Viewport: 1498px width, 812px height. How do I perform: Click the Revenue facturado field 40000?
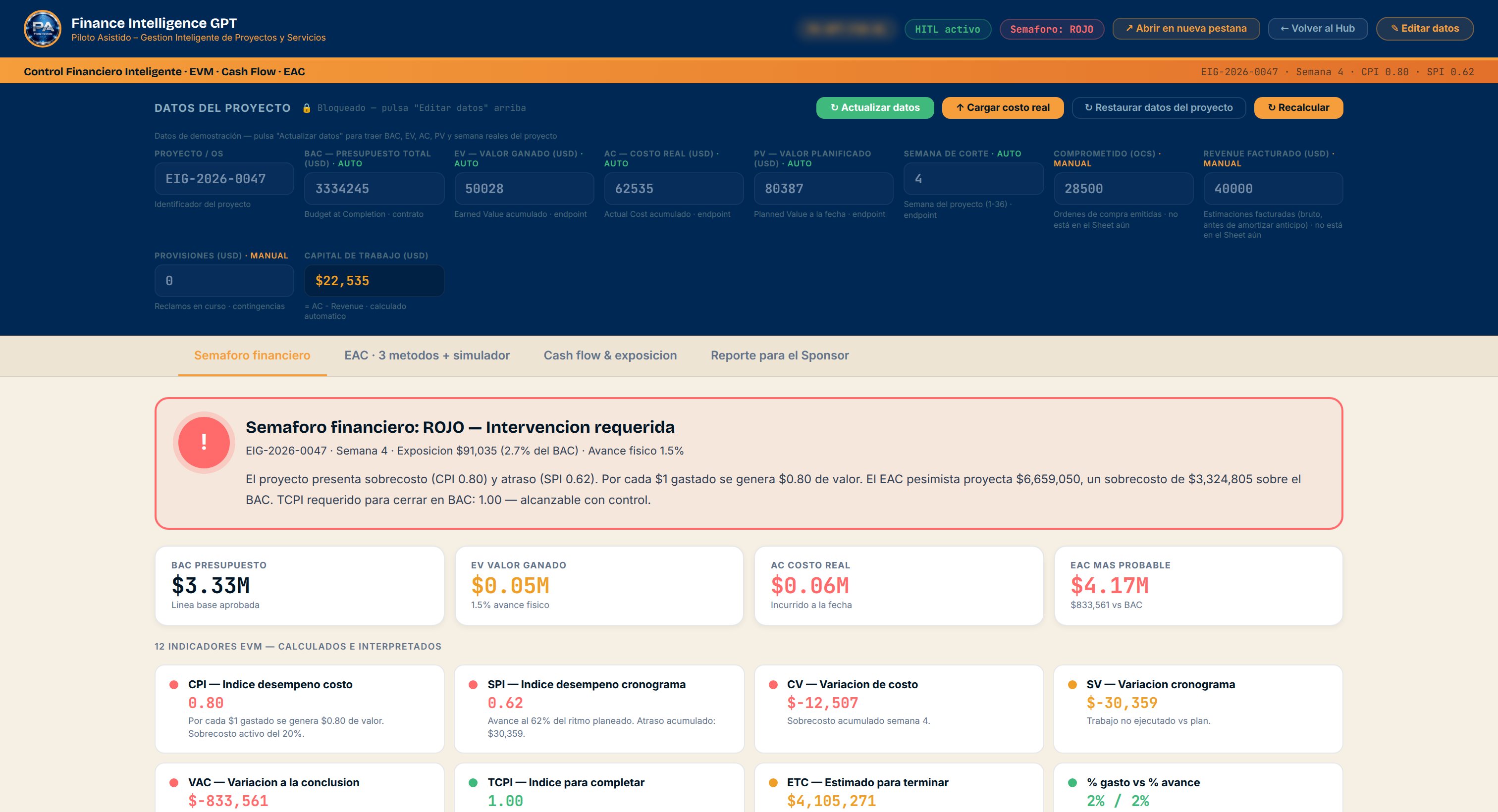tap(1273, 189)
